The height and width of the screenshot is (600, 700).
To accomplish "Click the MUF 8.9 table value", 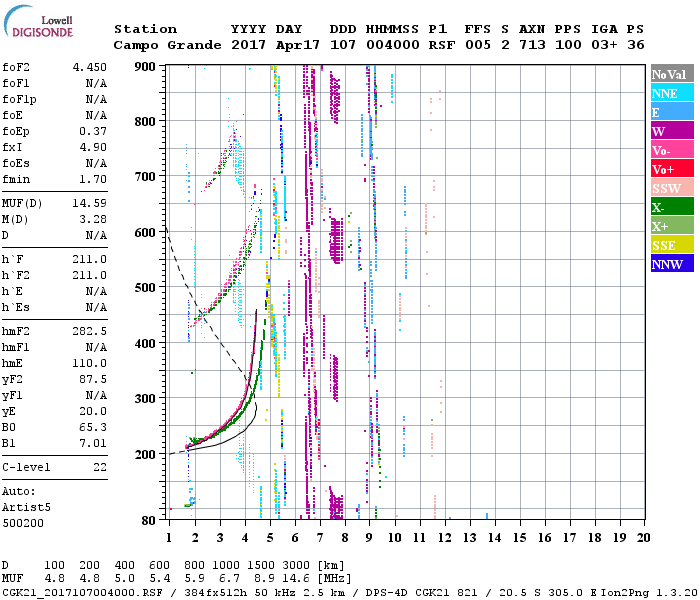I will tap(264, 579).
